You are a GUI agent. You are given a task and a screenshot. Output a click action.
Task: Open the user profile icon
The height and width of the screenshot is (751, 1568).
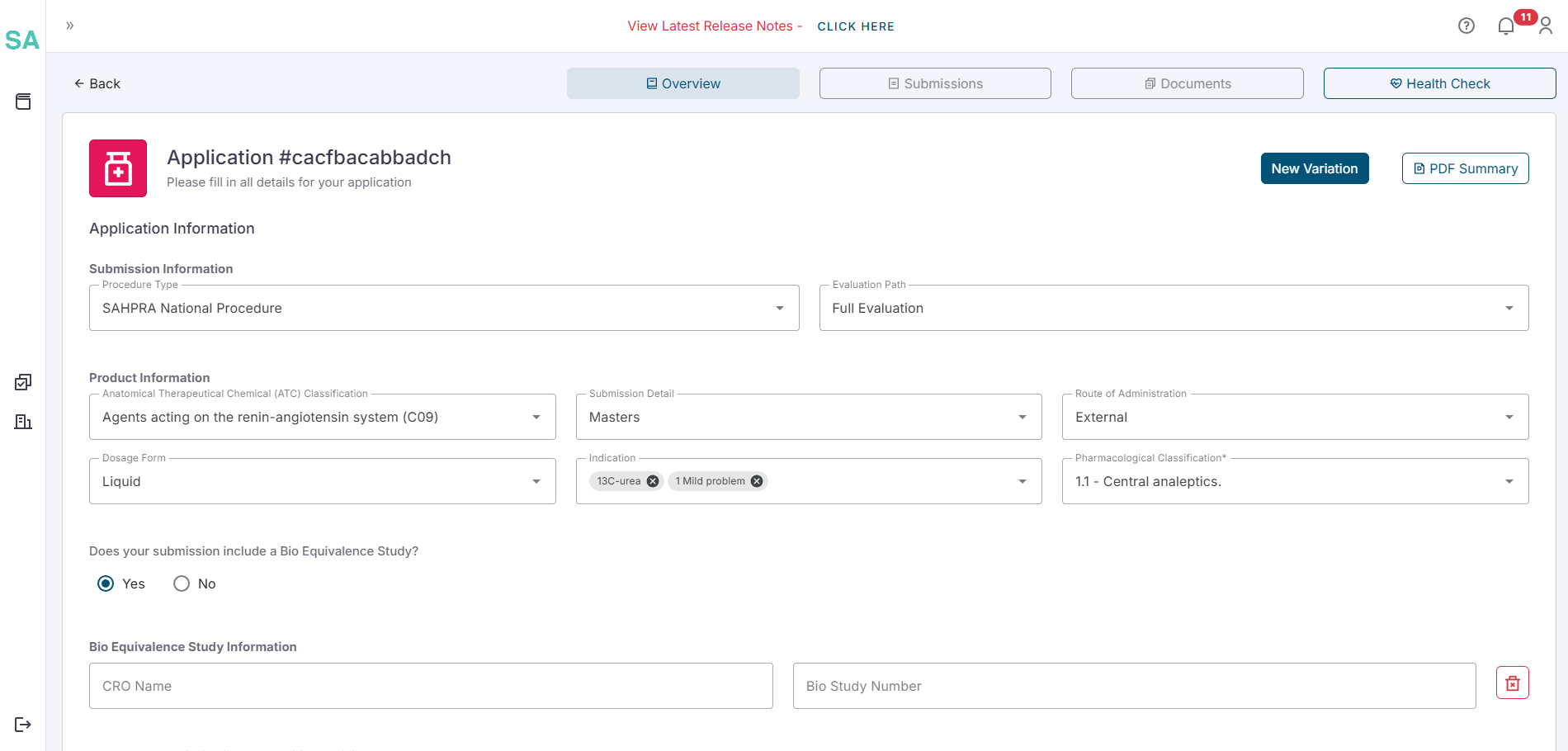click(1546, 26)
